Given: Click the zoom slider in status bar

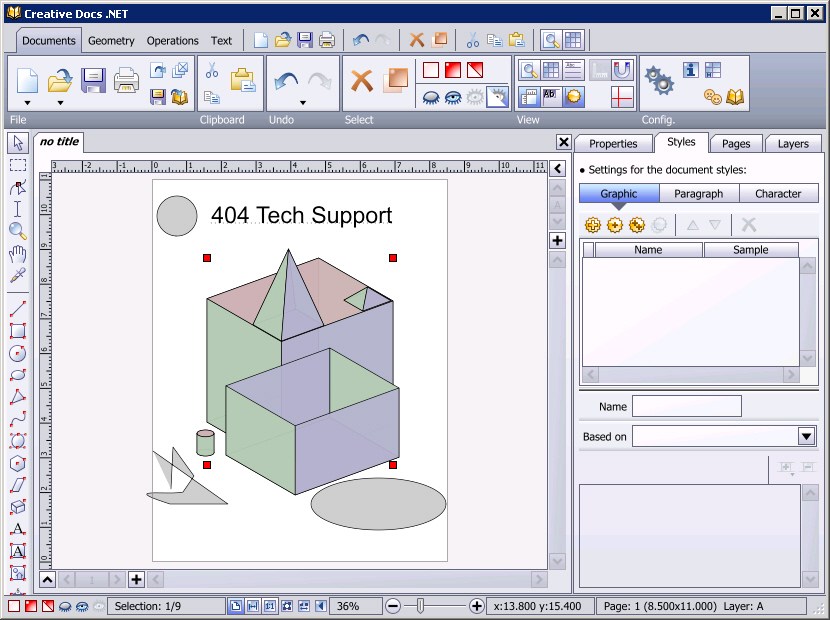Looking at the screenshot, I should (421, 606).
